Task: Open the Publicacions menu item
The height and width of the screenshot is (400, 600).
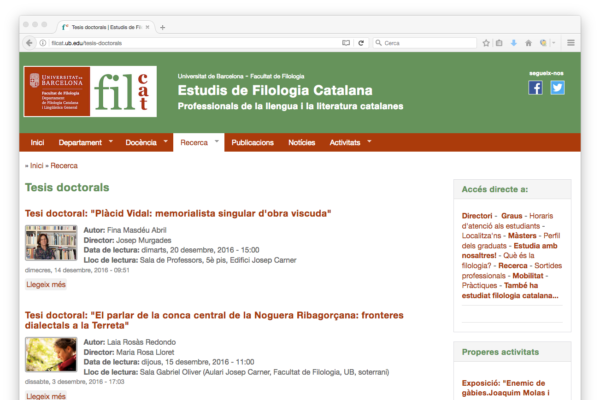Action: click(x=252, y=143)
